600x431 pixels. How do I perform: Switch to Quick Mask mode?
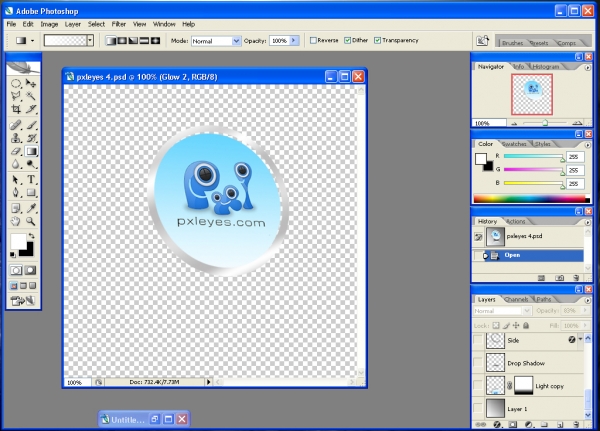tap(31, 270)
